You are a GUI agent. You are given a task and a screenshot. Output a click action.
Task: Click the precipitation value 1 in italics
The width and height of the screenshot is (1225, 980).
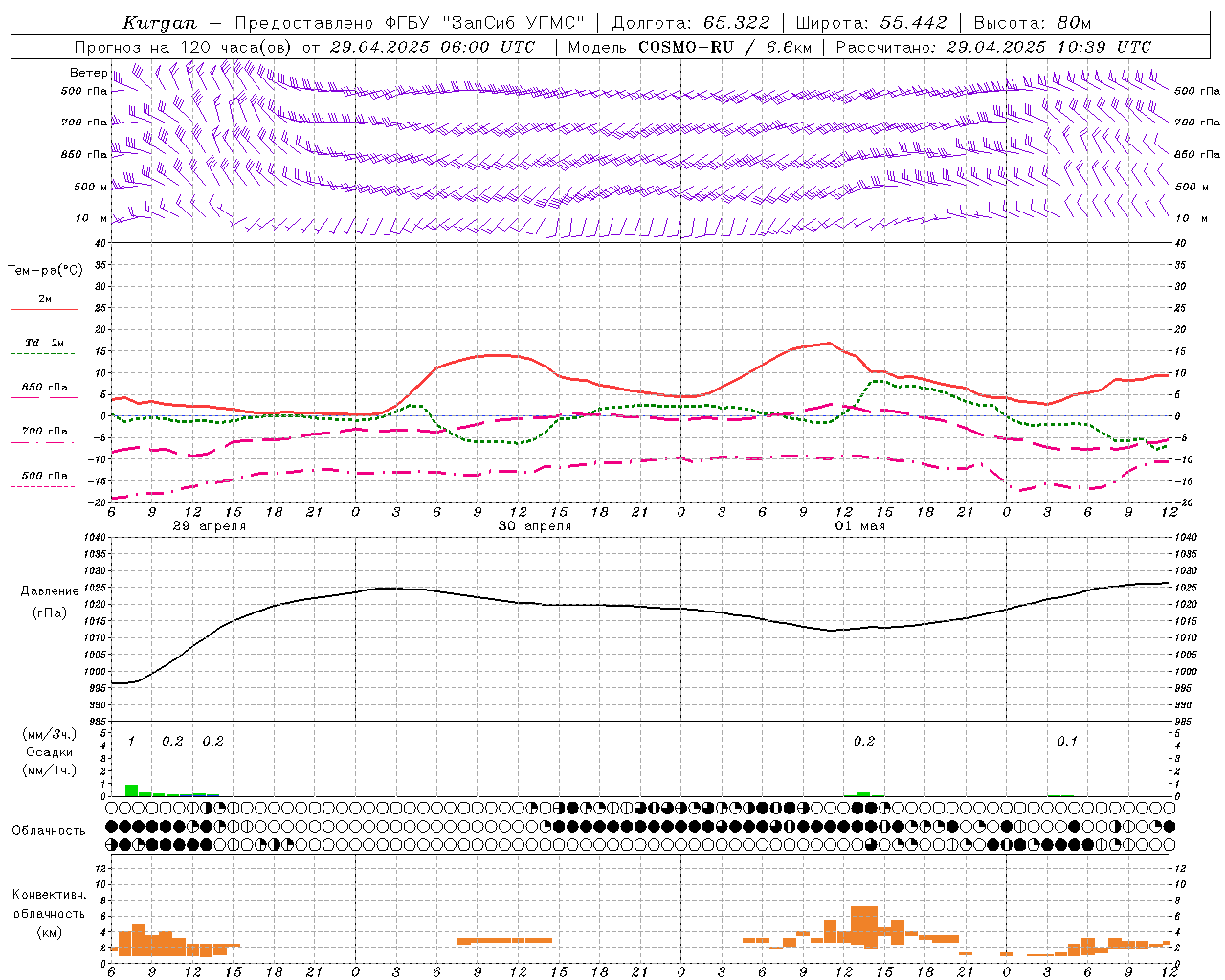click(x=131, y=742)
